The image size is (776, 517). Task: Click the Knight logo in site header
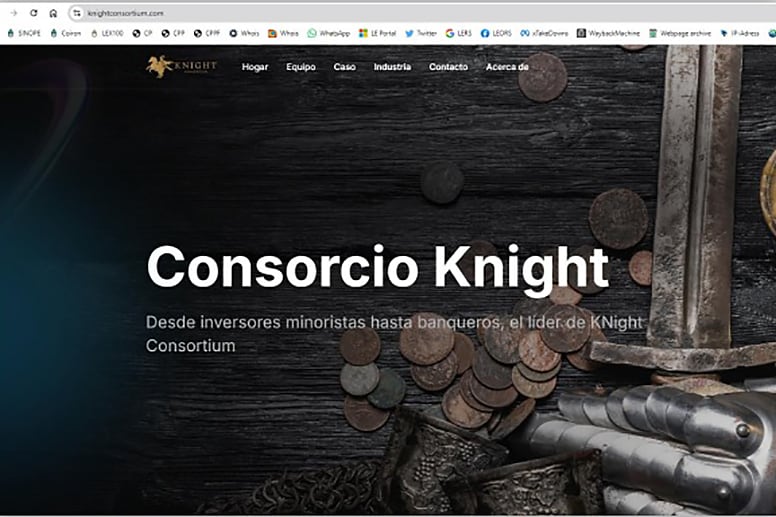tap(182, 67)
